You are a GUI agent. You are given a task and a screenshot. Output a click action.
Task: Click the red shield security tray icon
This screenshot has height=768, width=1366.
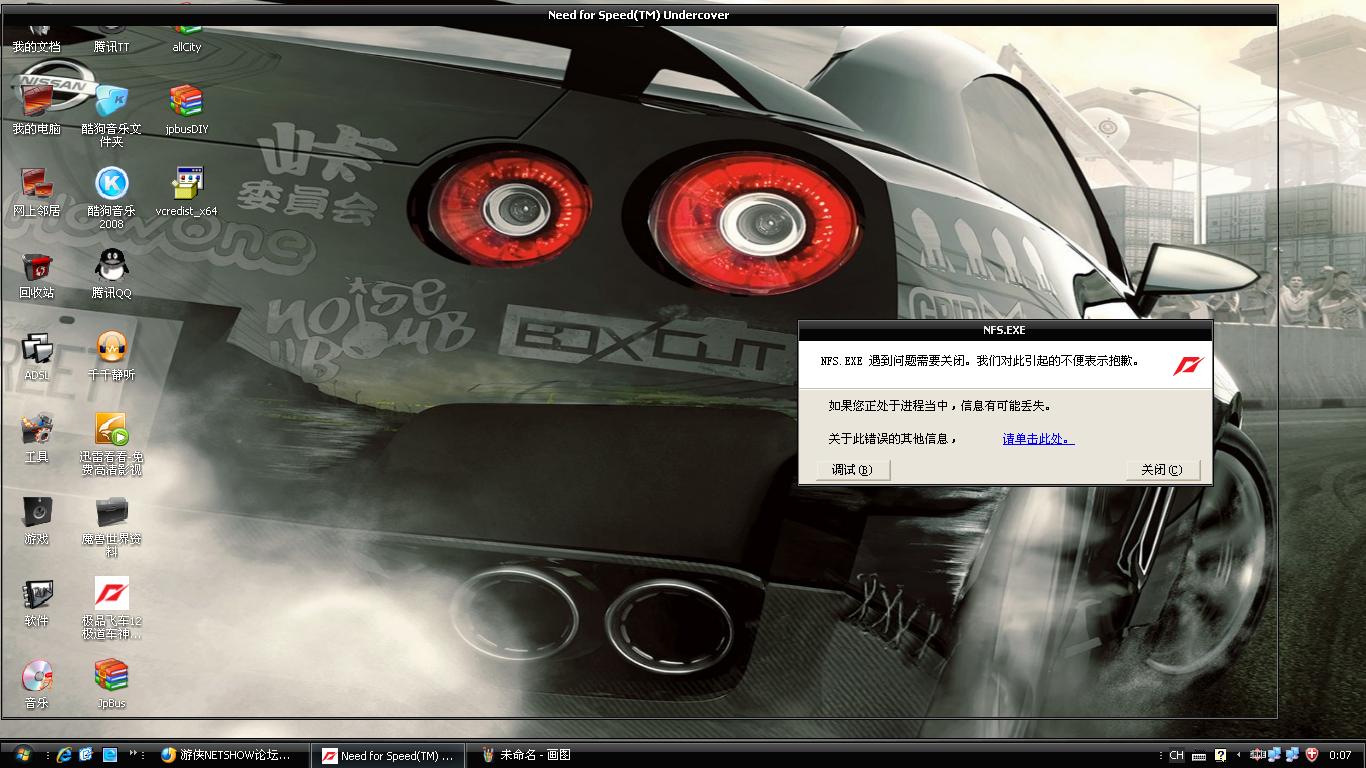(x=1312, y=755)
